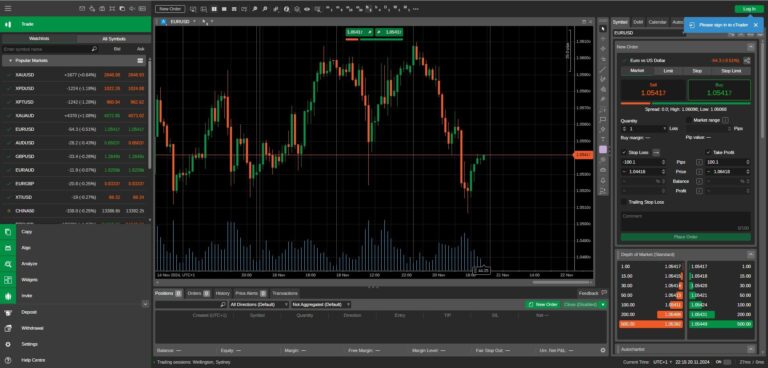The height and width of the screenshot is (368, 768).
Task: Open the Invite section in sidebar
Action: click(x=76, y=296)
